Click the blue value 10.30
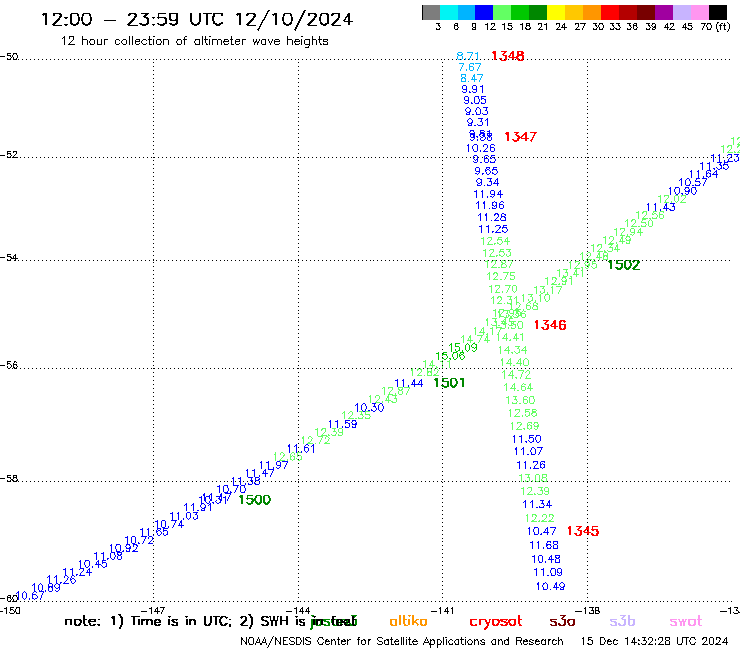Image resolution: width=740 pixels, height=650 pixels. tap(369, 407)
